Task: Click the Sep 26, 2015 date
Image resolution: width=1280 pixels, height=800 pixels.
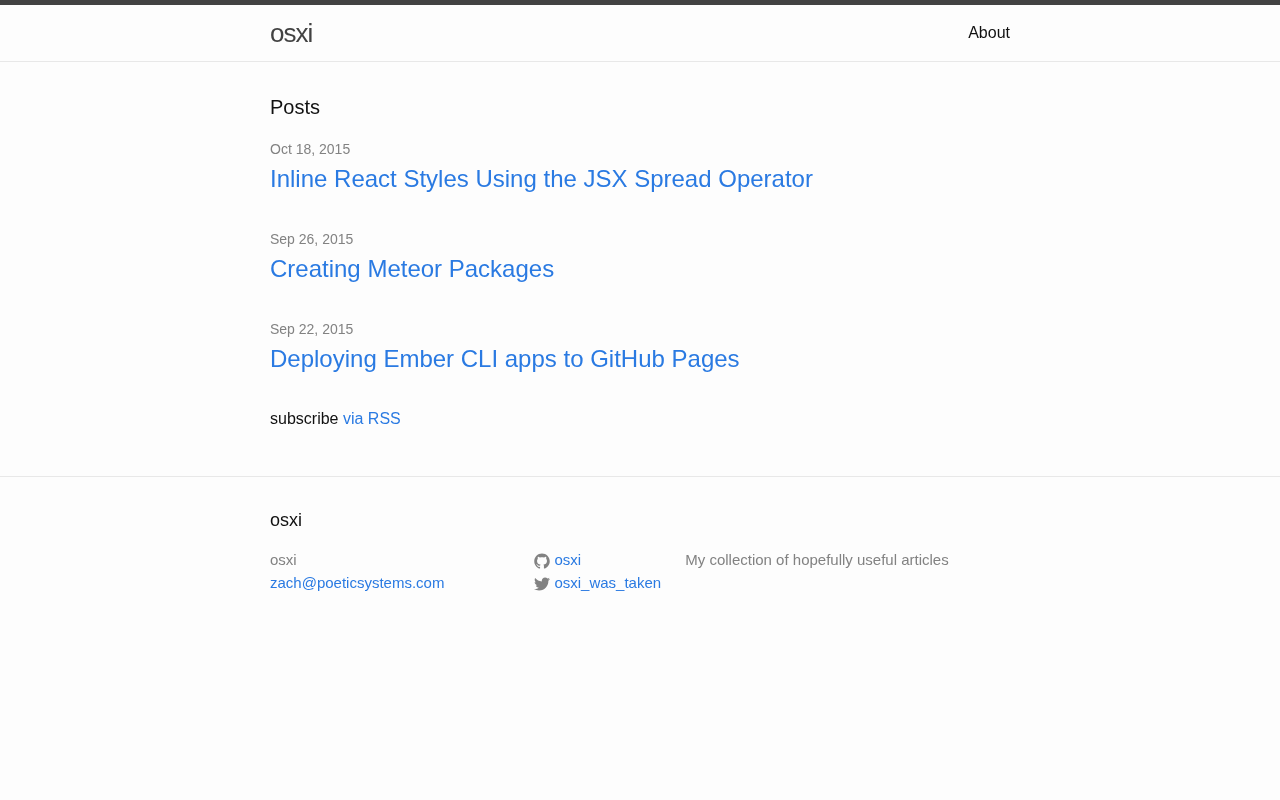Action: tap(311, 239)
